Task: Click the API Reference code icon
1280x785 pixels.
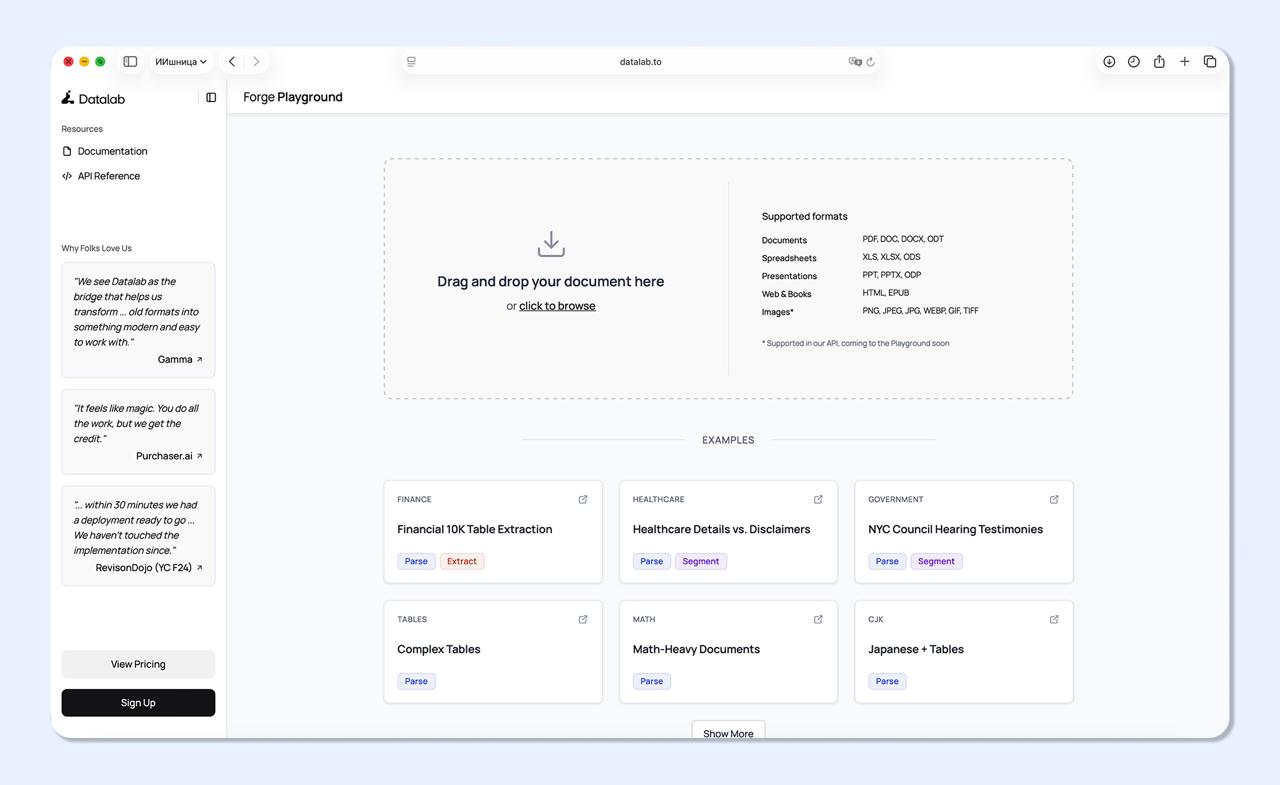Action: click(x=67, y=176)
